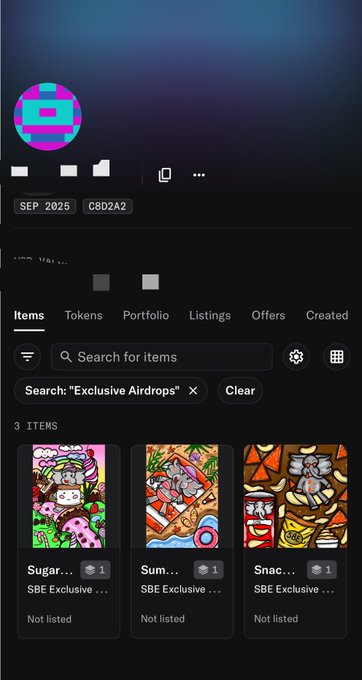362x680 pixels.
Task: Click the Search: "Exclusive Airdrops" filter chip
Action: [111, 391]
